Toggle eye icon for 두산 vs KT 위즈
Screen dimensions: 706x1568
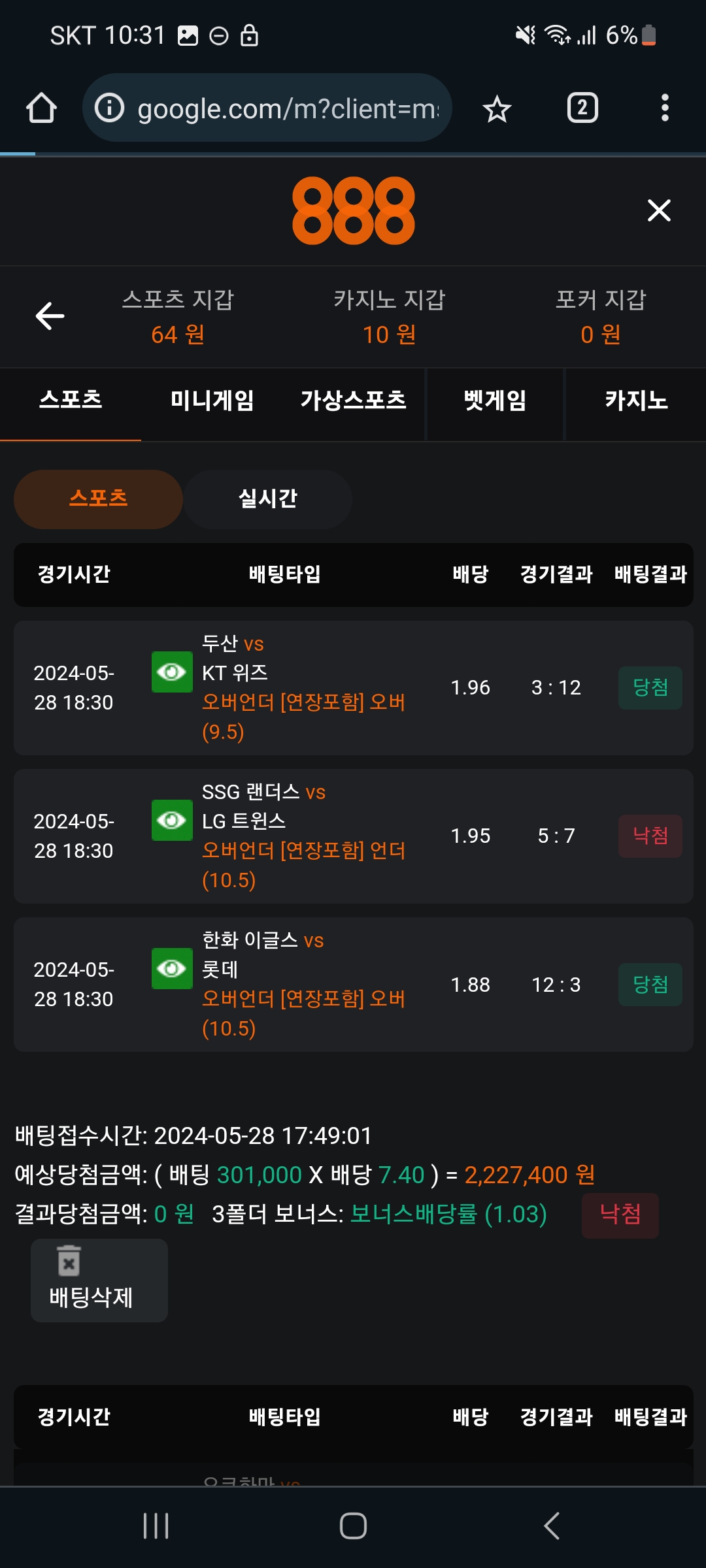click(172, 672)
